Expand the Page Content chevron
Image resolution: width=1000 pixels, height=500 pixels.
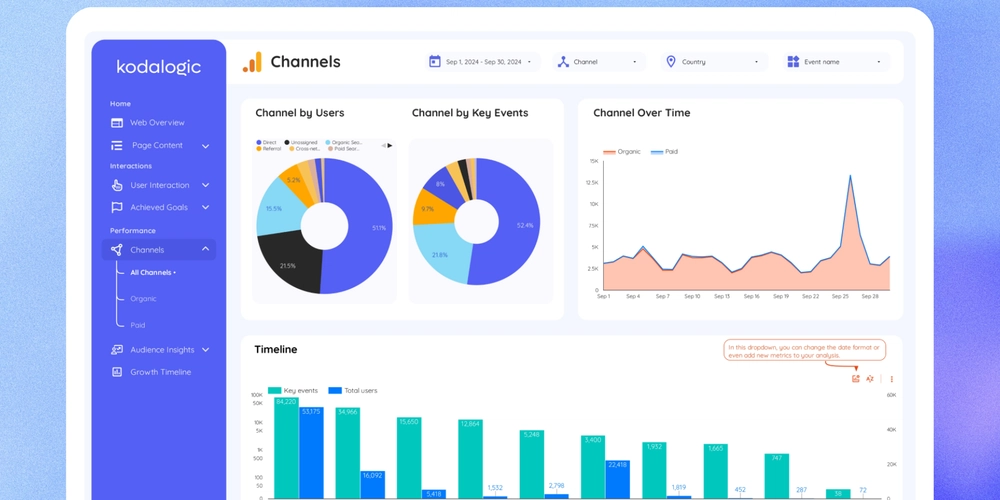[205, 146]
